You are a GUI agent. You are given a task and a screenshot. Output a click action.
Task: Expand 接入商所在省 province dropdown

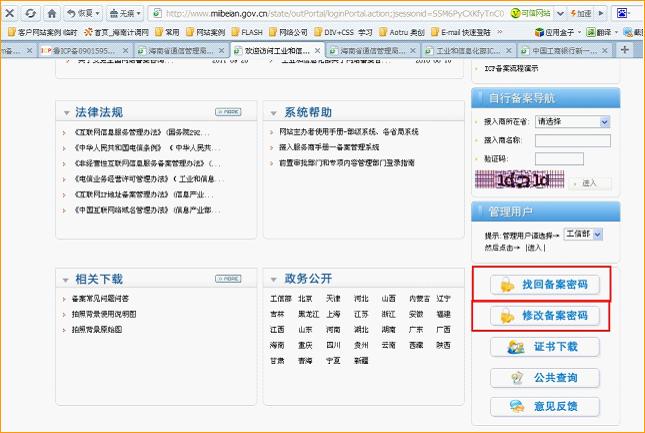click(572, 121)
